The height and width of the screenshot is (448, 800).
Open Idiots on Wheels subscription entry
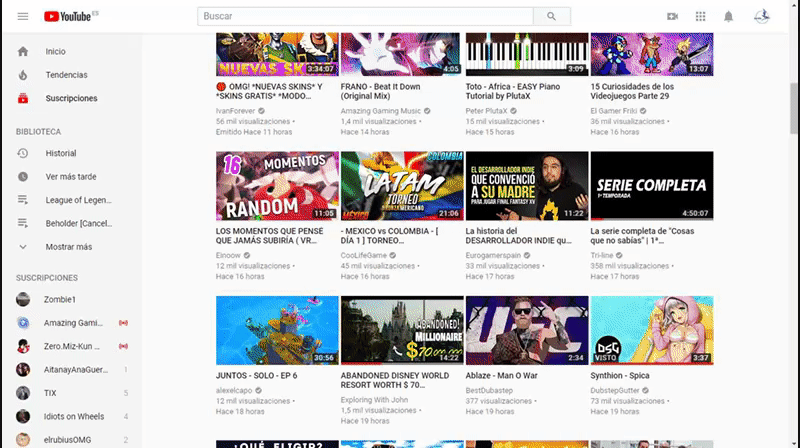(71, 416)
